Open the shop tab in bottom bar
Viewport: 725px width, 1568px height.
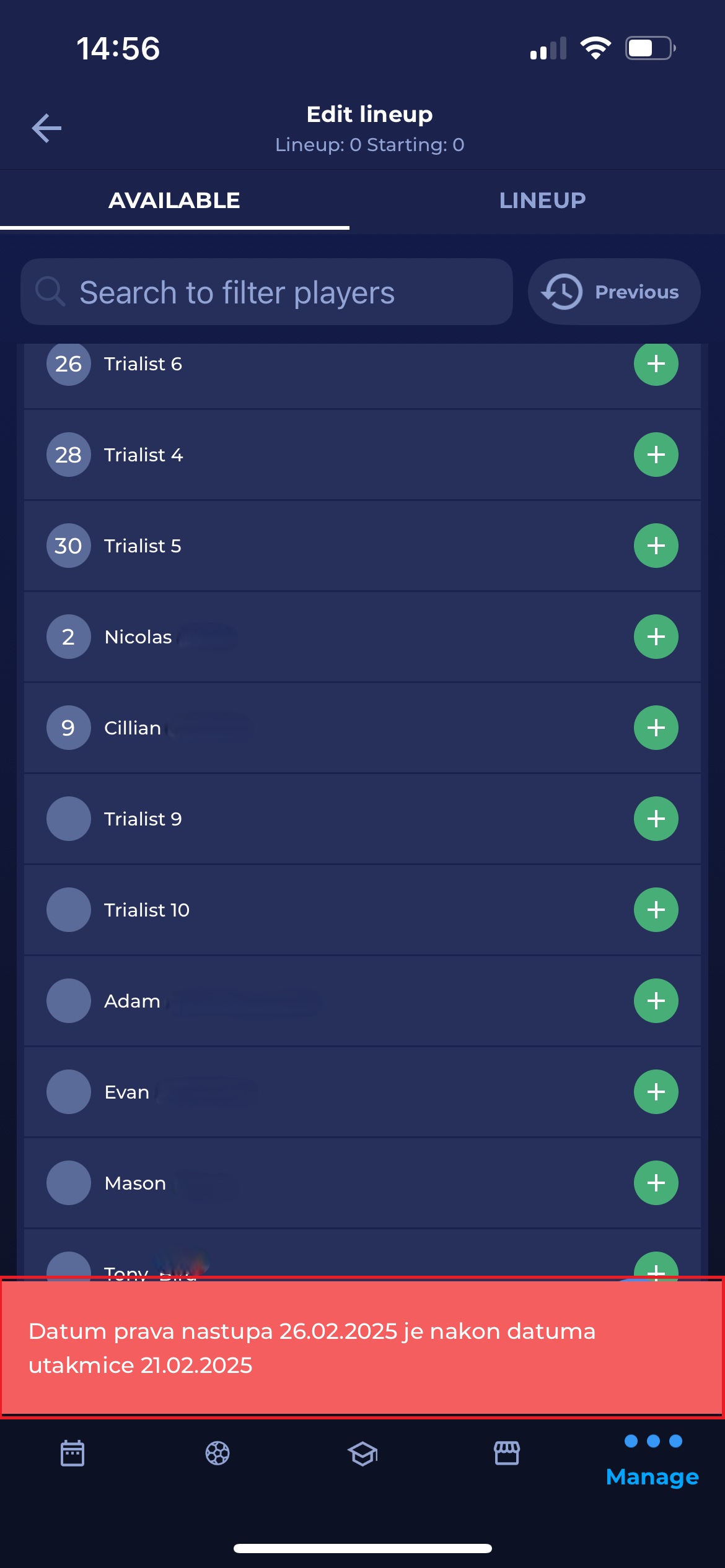[x=507, y=1453]
